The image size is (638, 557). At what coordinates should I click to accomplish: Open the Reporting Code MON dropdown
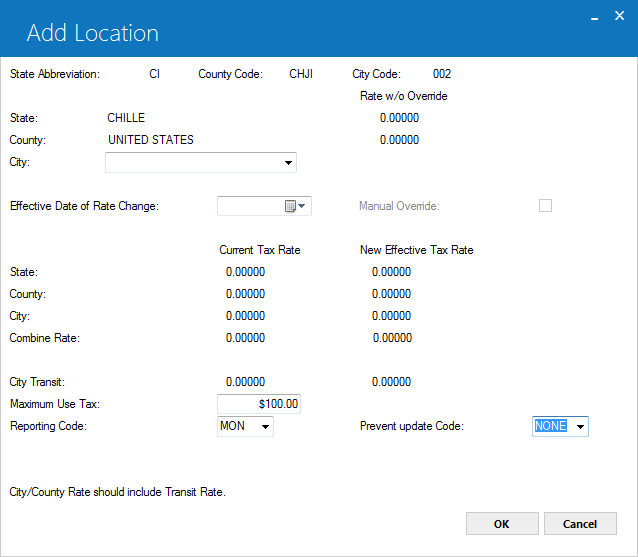click(265, 426)
